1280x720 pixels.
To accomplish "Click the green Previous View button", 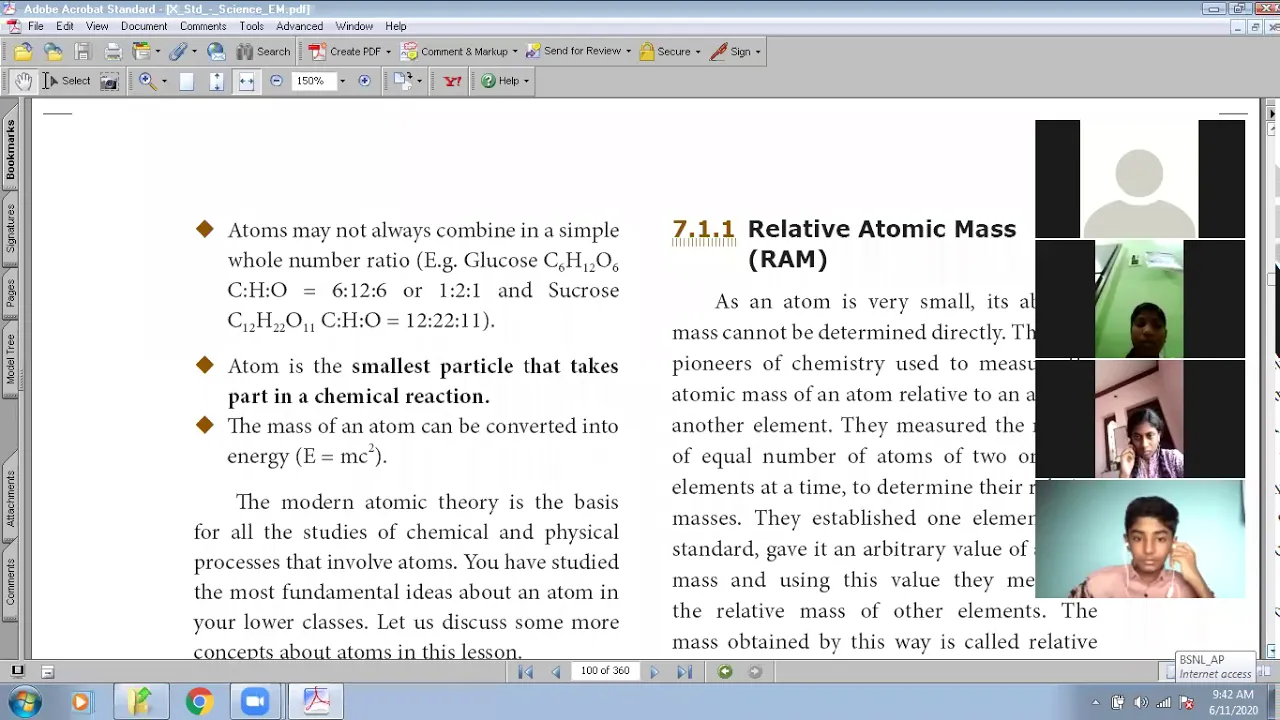I will point(725,672).
